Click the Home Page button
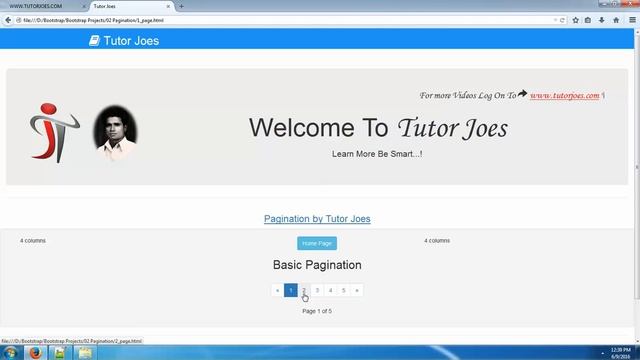The height and width of the screenshot is (360, 640). (x=317, y=243)
